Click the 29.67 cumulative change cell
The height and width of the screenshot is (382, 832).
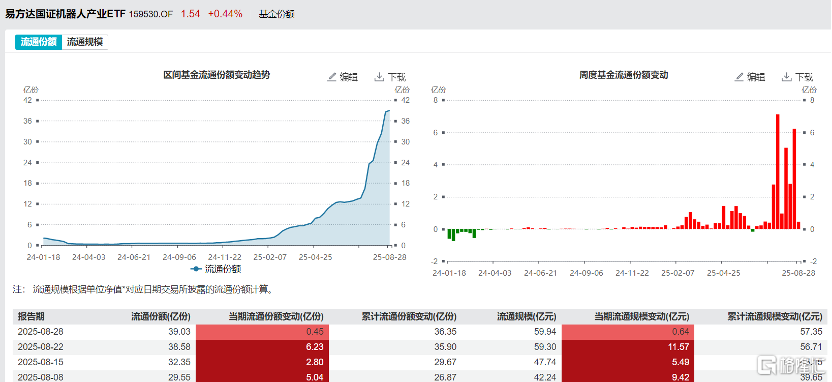tap(445, 361)
